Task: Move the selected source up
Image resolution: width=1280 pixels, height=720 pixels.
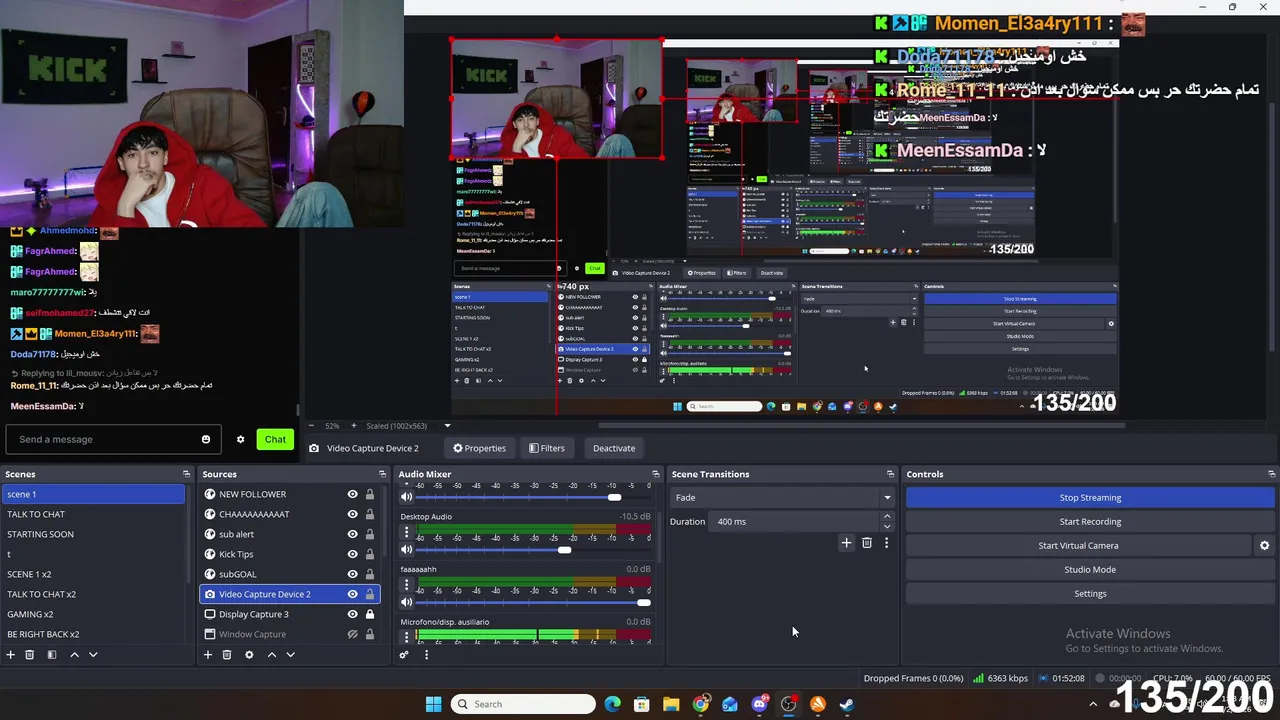Action: click(x=271, y=655)
